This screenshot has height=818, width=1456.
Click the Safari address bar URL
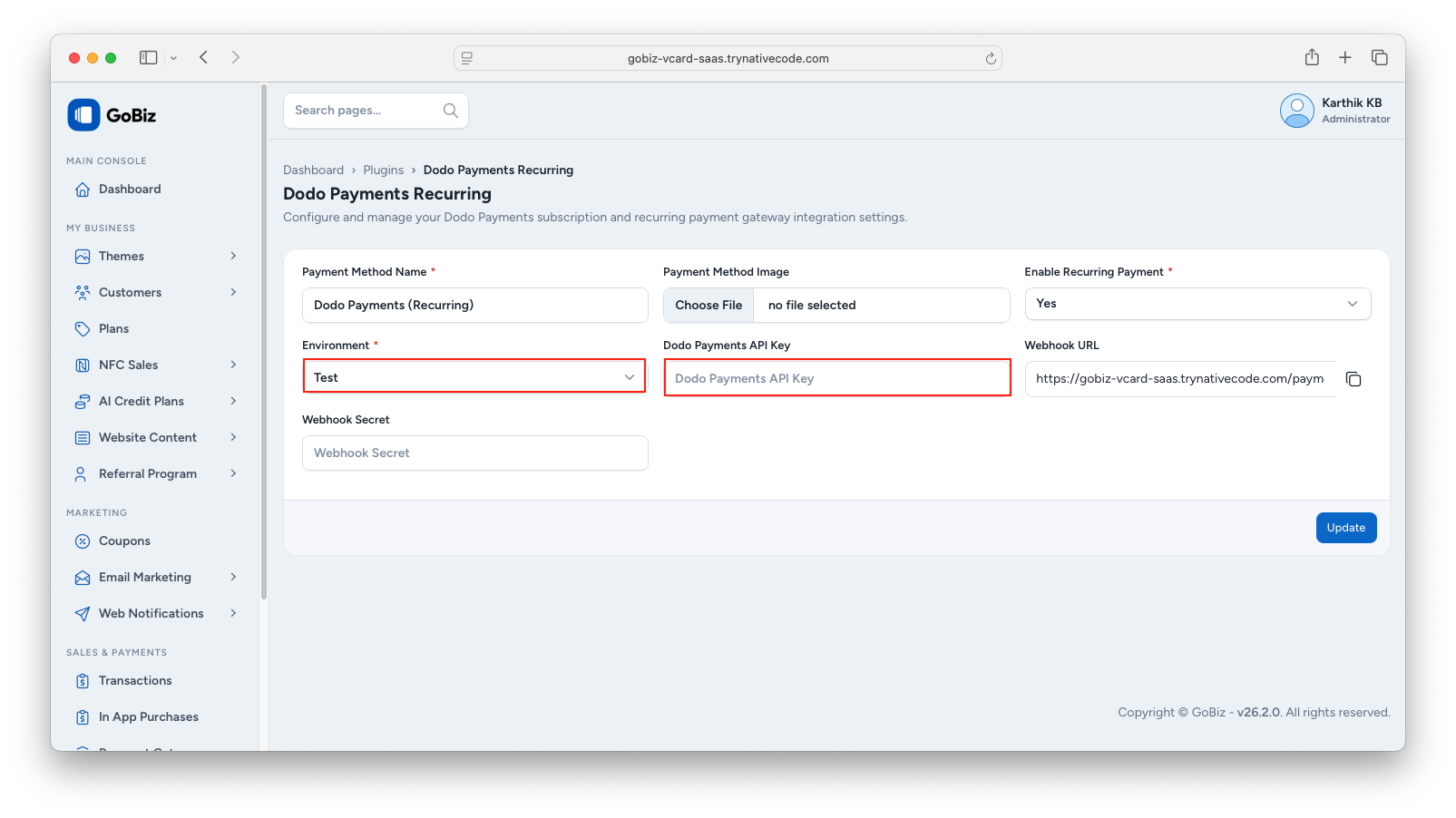(x=728, y=58)
